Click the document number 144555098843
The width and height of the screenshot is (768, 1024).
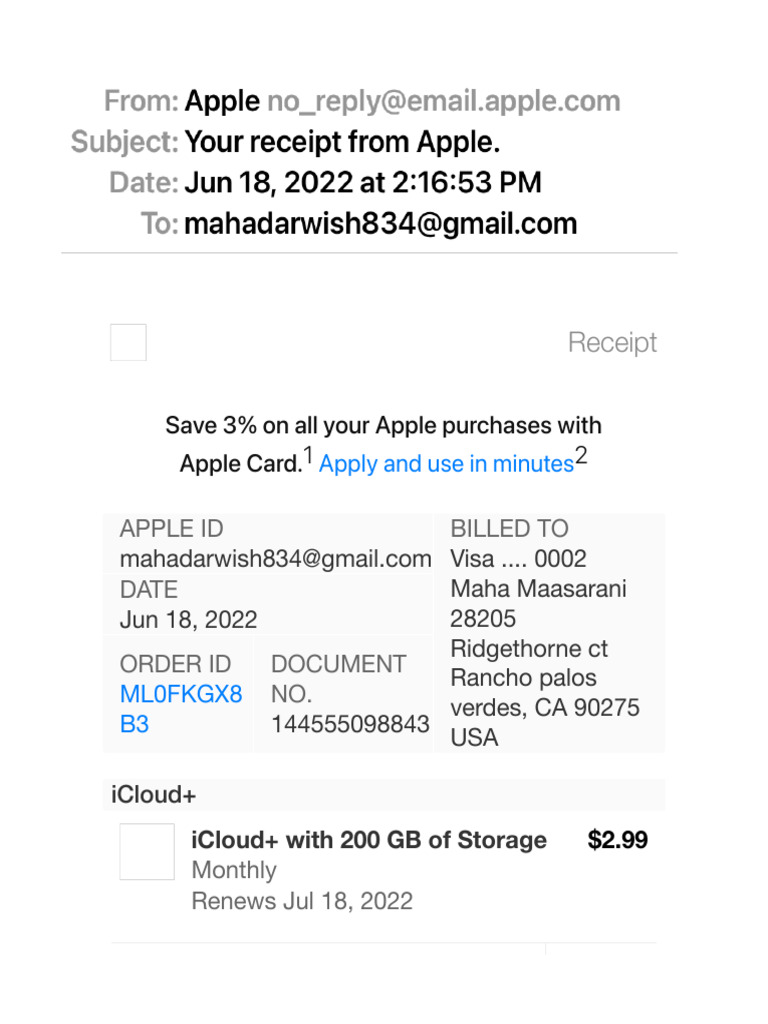pos(350,724)
